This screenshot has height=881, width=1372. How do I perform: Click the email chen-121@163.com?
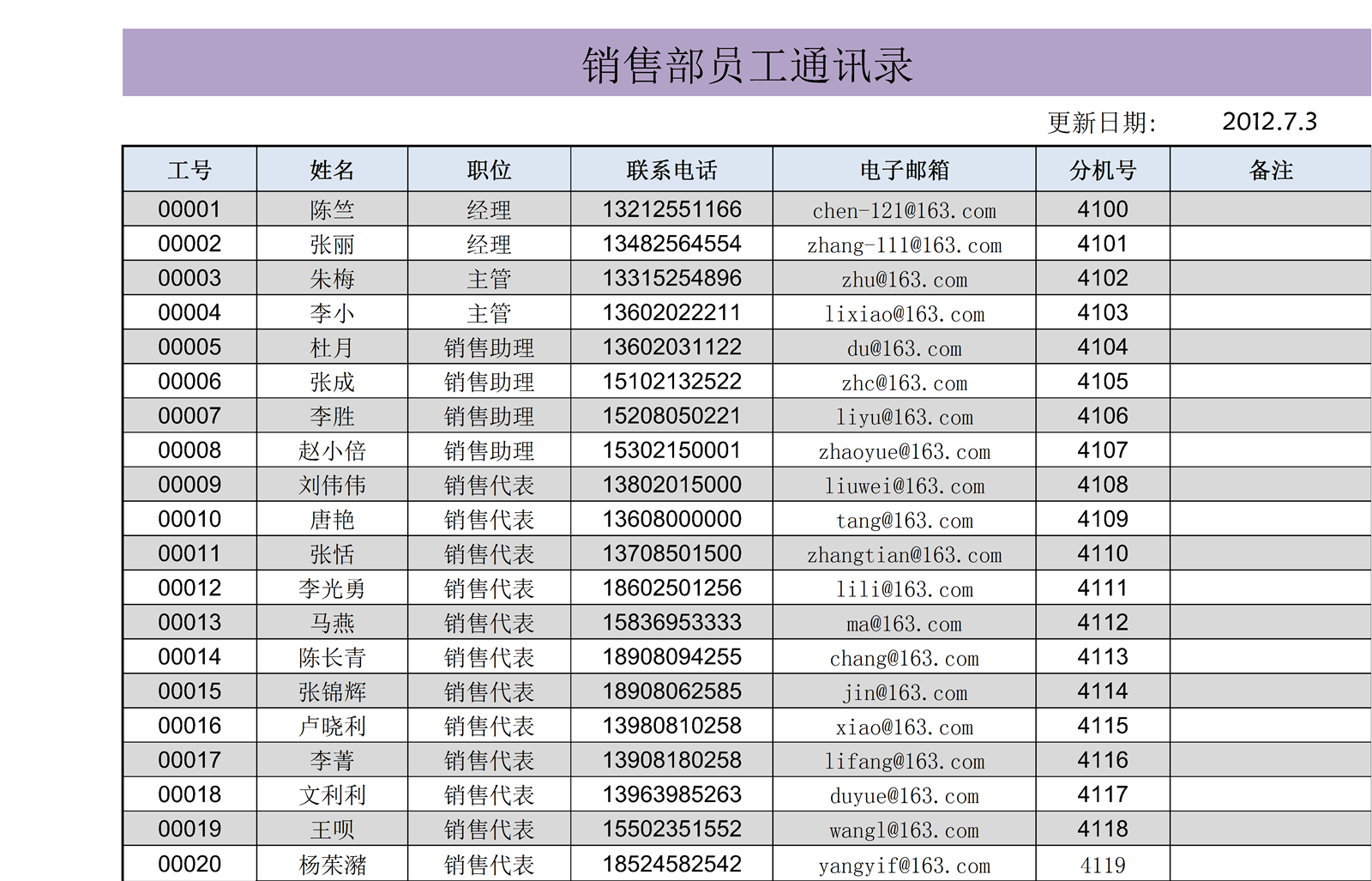904,210
